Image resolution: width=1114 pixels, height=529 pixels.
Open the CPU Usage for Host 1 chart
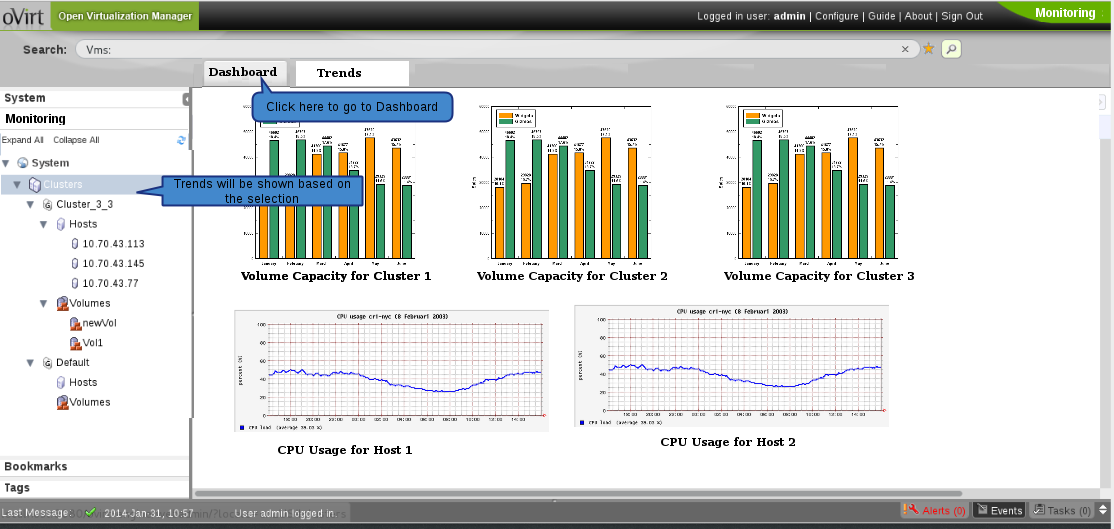(x=391, y=371)
